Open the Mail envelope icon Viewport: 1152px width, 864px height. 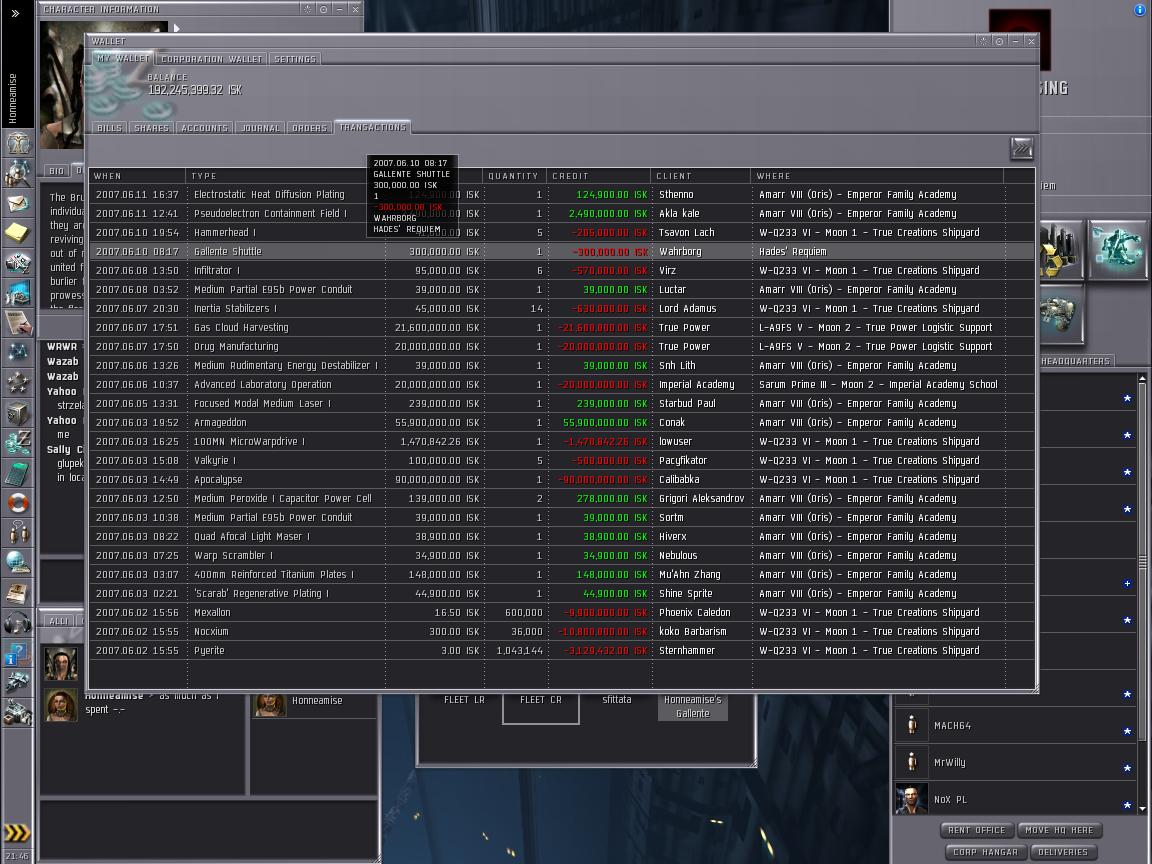coord(18,204)
